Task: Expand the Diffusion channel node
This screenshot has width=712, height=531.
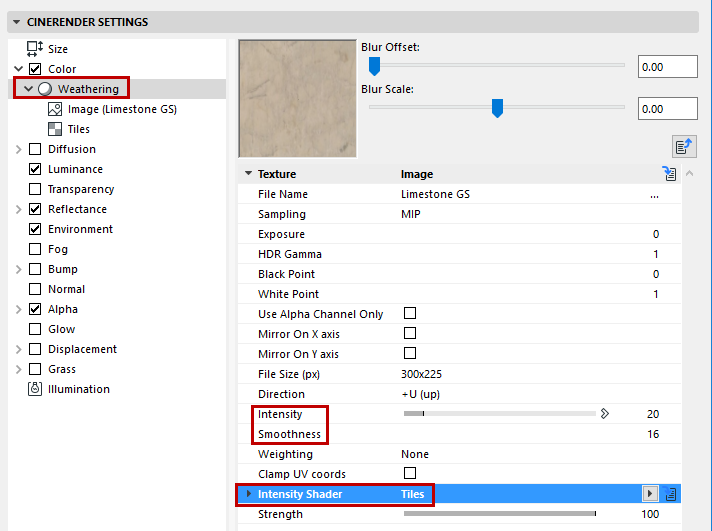Action: point(19,149)
